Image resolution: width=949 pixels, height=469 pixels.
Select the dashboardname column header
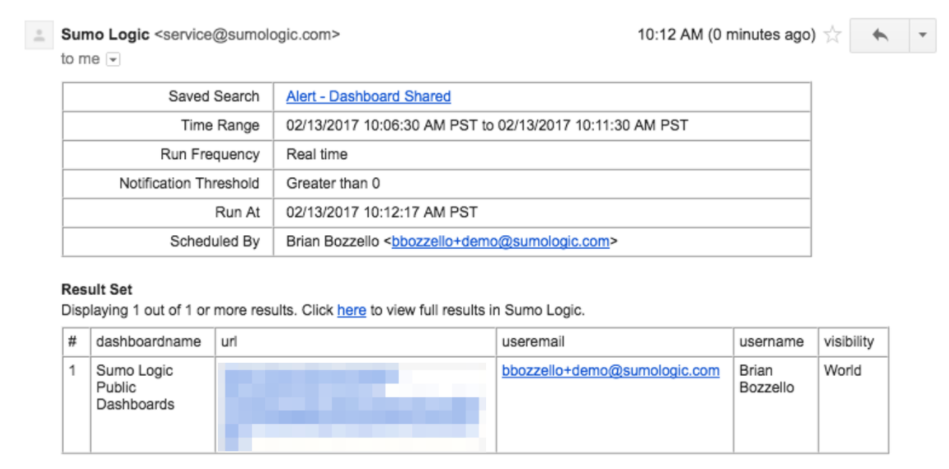pyautogui.click(x=148, y=342)
